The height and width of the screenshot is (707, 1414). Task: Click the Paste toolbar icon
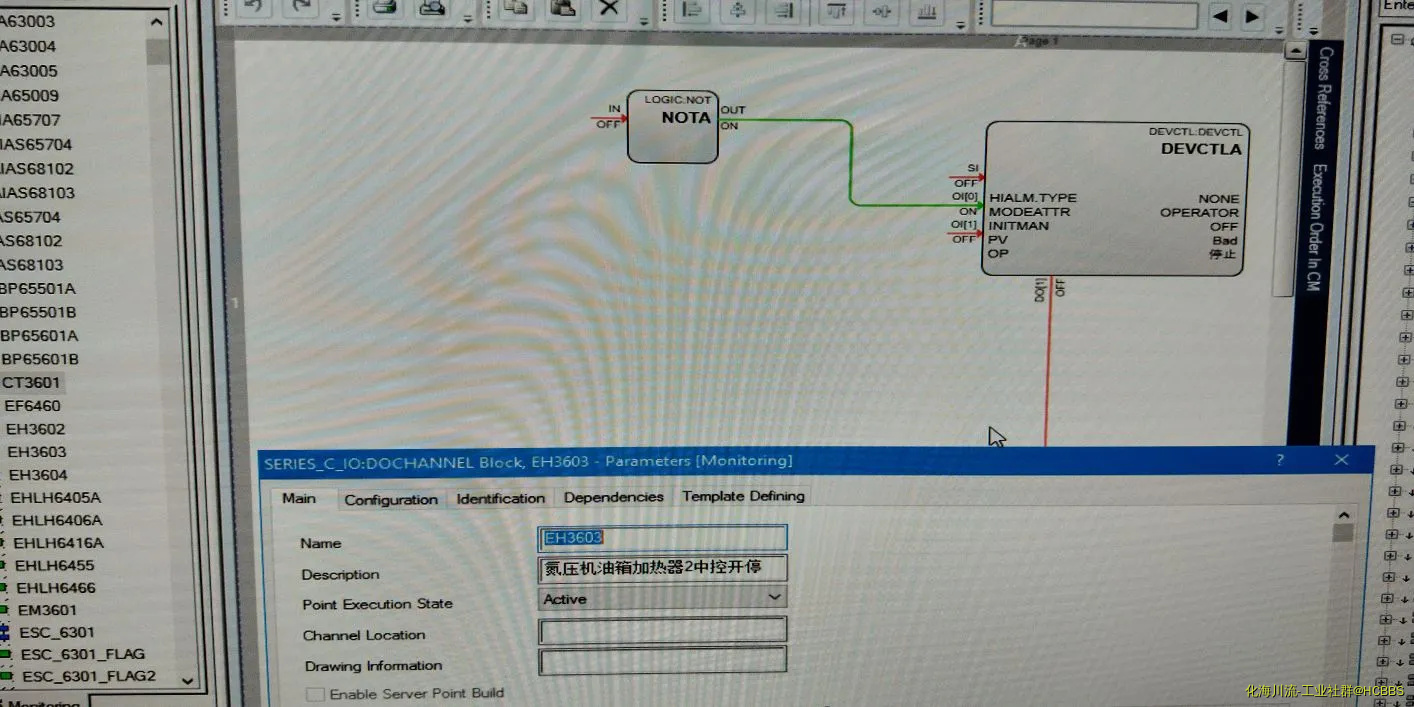(563, 8)
